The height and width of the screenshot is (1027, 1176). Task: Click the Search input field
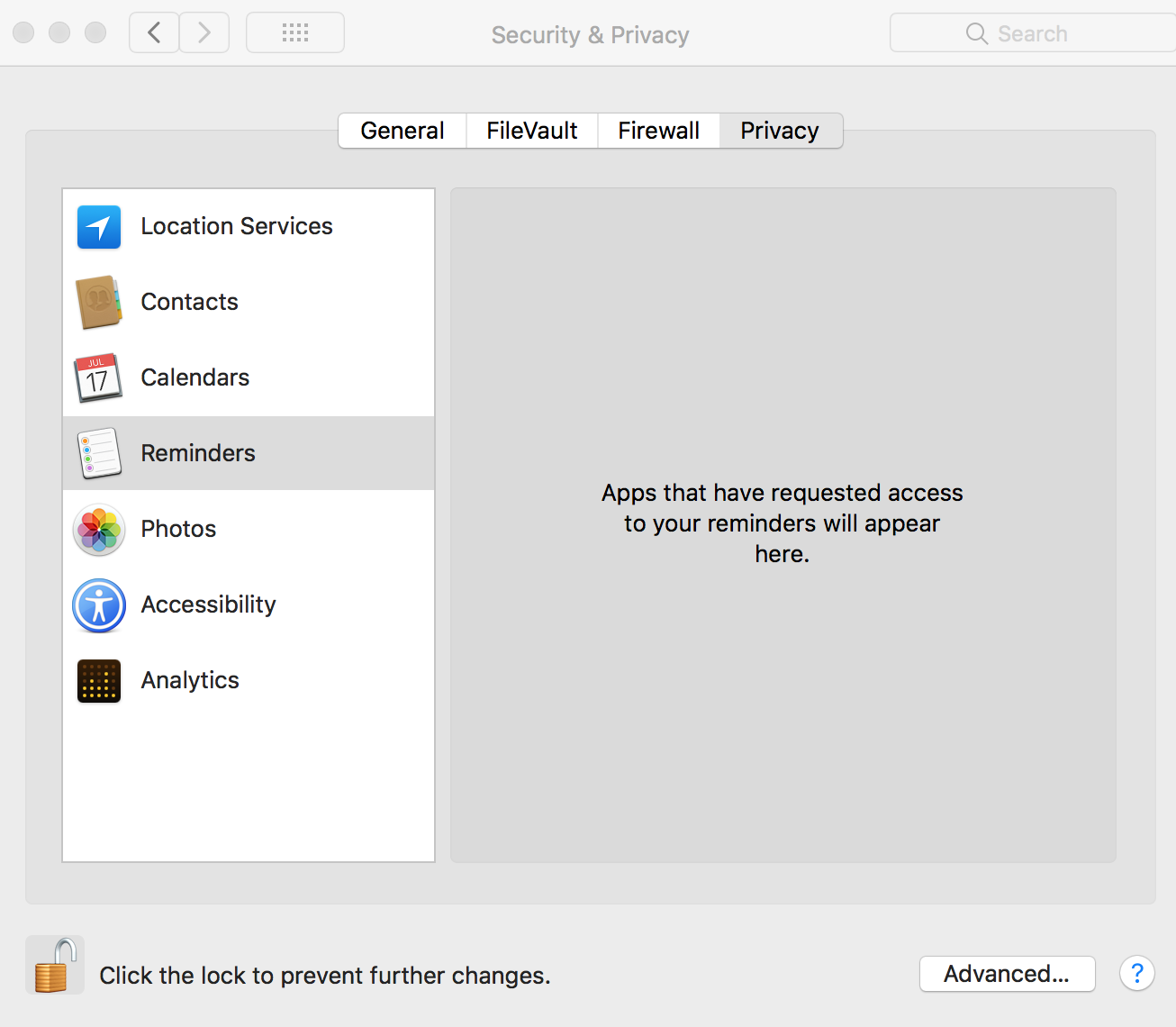1033,33
